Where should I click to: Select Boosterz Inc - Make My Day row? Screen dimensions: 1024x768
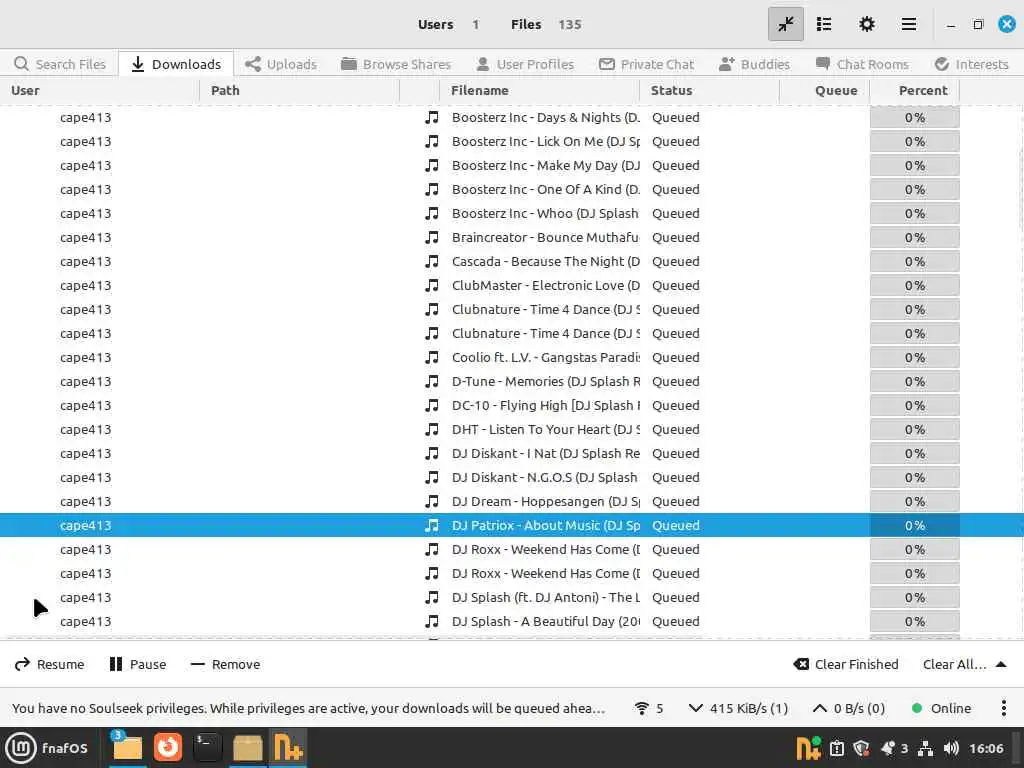pyautogui.click(x=512, y=166)
